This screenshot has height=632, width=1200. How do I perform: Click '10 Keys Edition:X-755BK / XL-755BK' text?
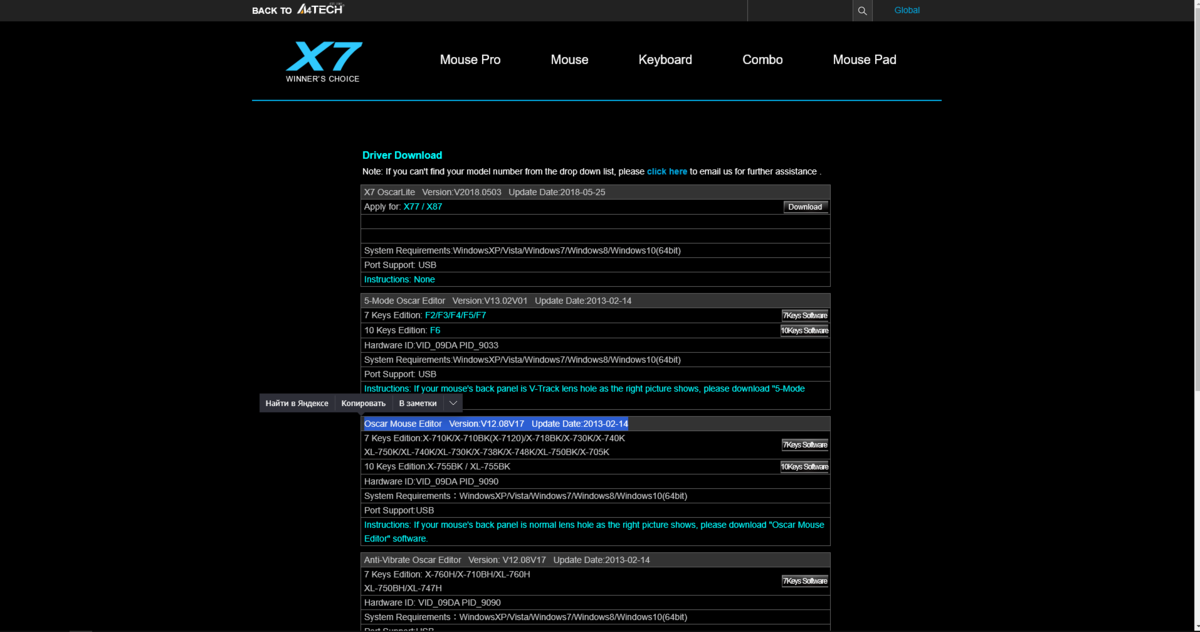[437, 467]
